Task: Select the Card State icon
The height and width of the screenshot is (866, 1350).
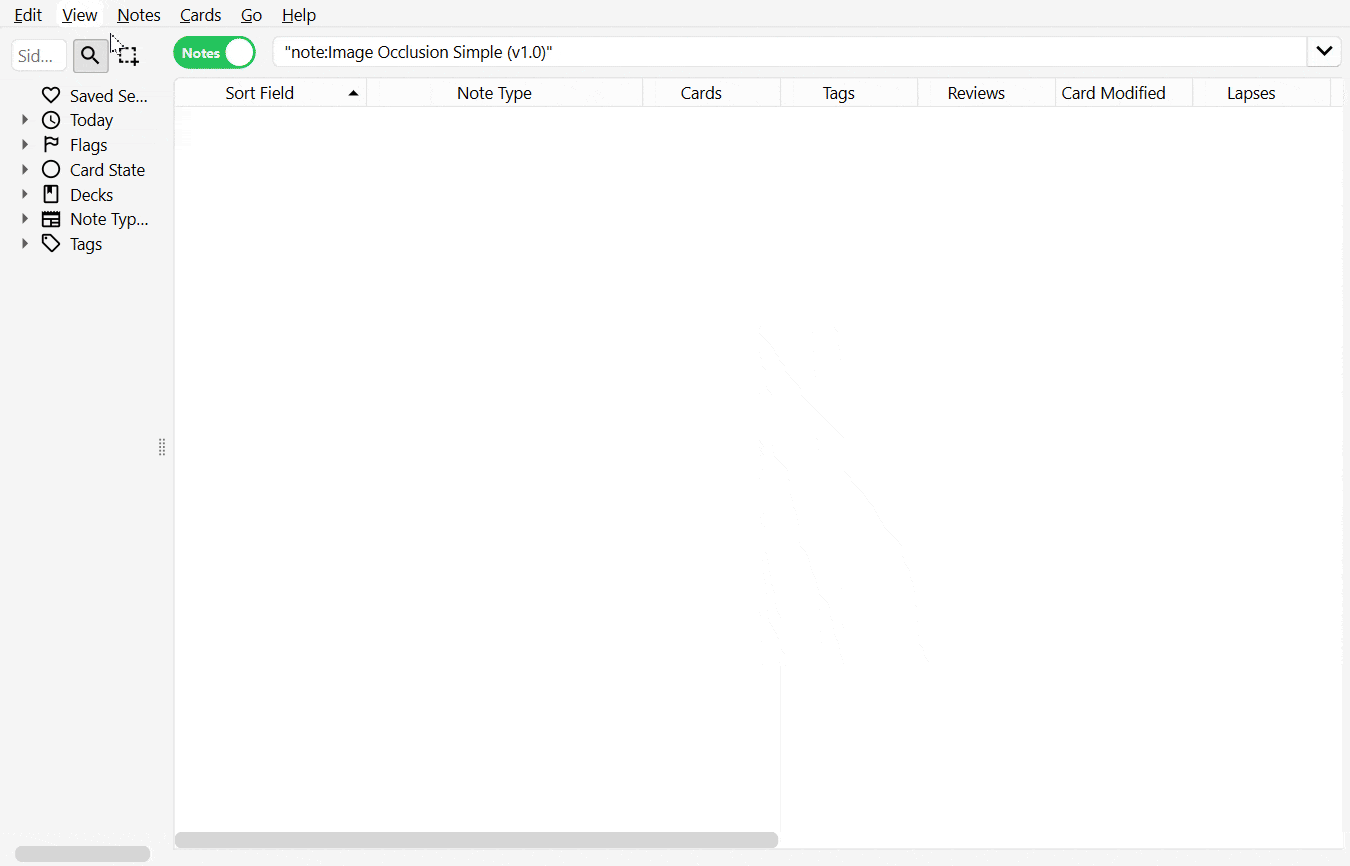Action: [50, 169]
